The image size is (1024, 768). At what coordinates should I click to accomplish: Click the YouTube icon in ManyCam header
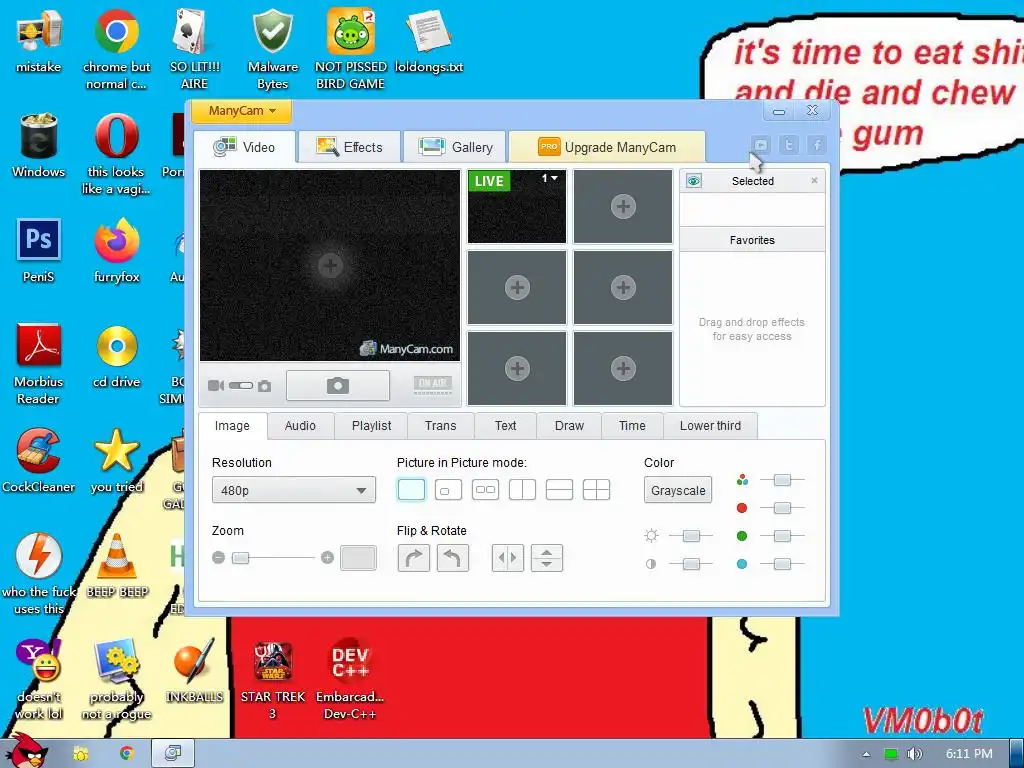(x=761, y=145)
